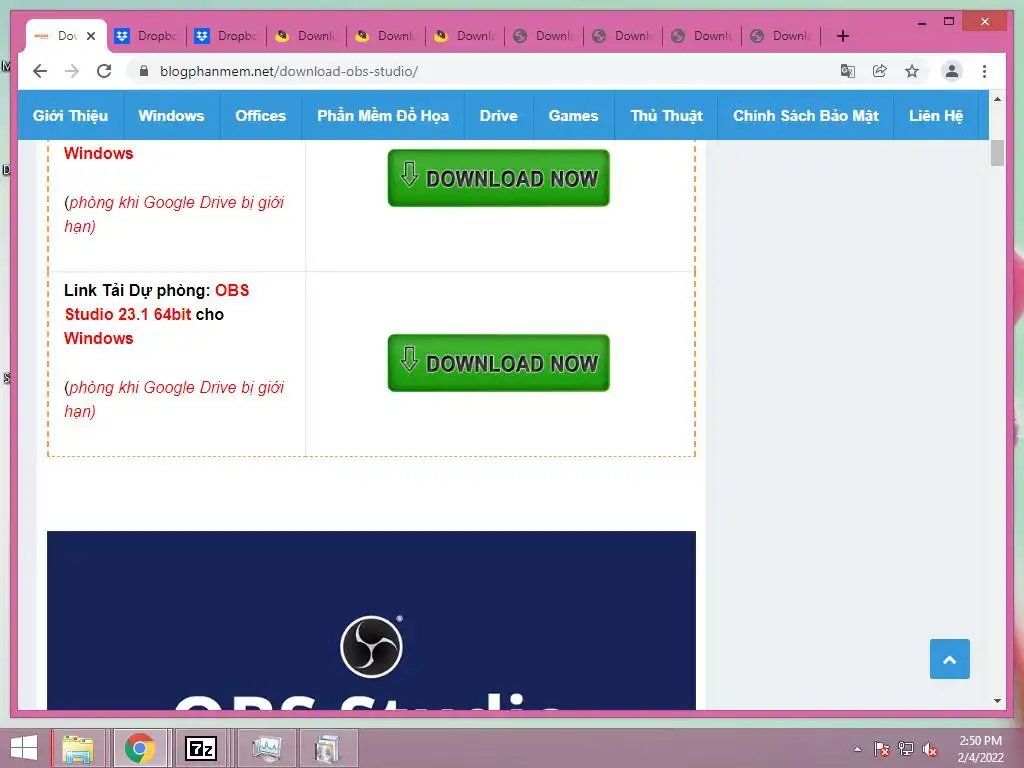Open the clock showing 2:50 PM
The height and width of the screenshot is (768, 1024).
pyautogui.click(x=980, y=749)
